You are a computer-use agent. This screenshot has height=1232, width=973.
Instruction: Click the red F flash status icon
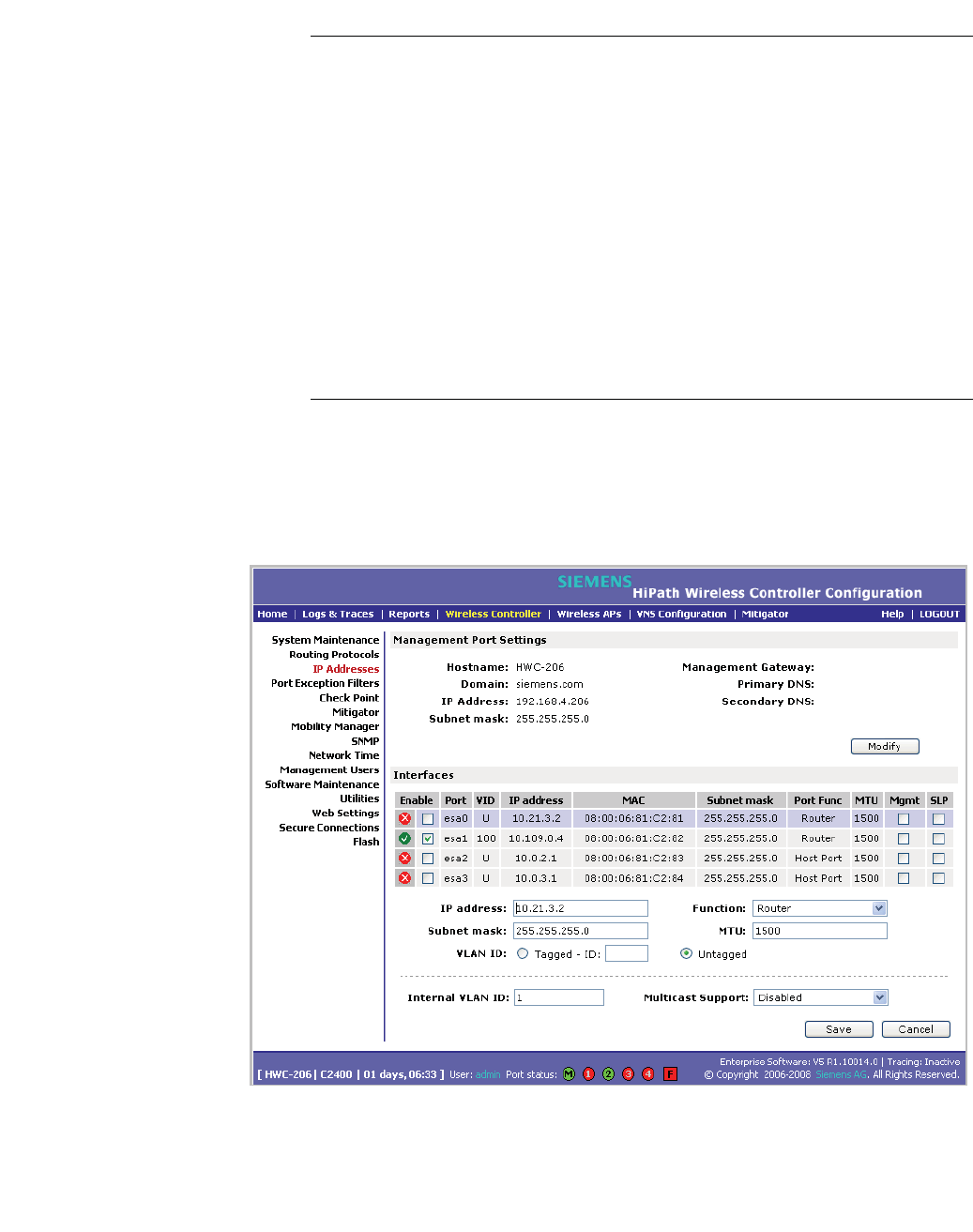pyautogui.click(x=670, y=1073)
